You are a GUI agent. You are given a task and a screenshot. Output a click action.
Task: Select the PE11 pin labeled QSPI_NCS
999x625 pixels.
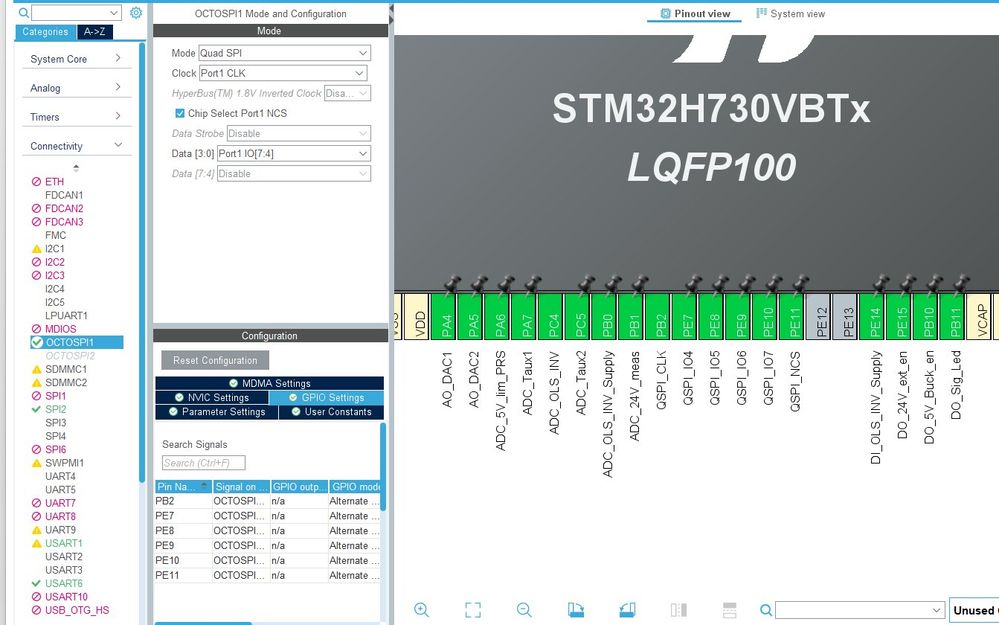tap(794, 316)
